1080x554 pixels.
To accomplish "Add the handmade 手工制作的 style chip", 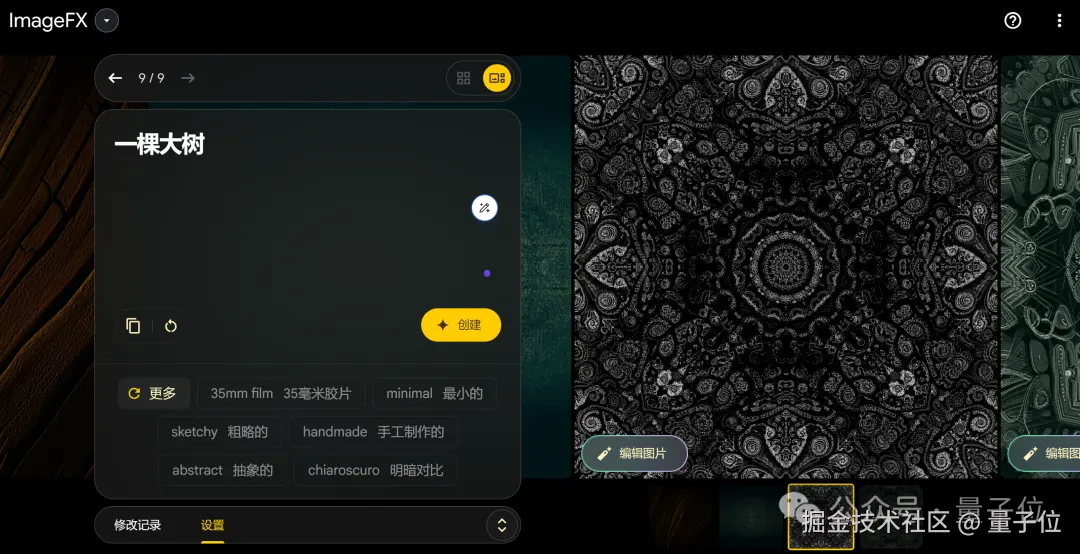I will (373, 432).
